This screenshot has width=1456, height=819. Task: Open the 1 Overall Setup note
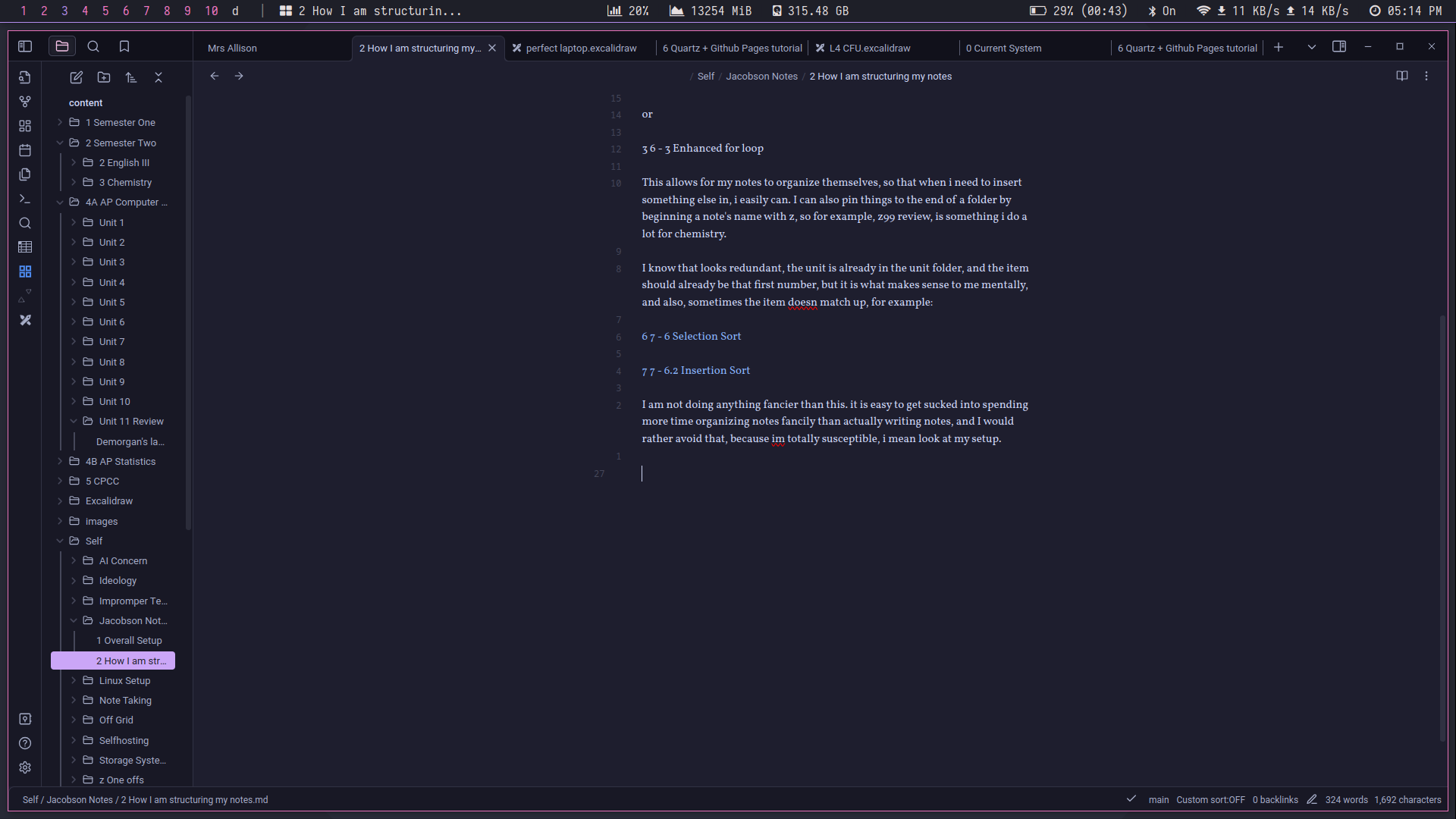pos(129,641)
